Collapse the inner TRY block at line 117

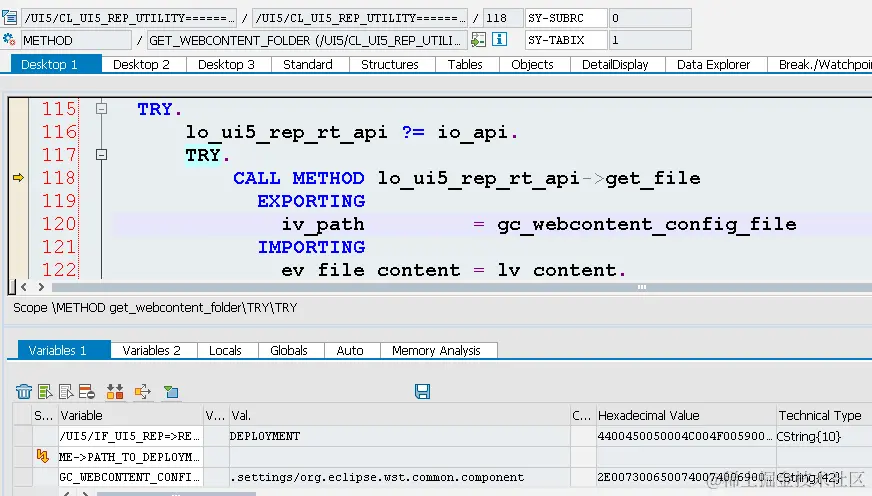tap(101, 155)
